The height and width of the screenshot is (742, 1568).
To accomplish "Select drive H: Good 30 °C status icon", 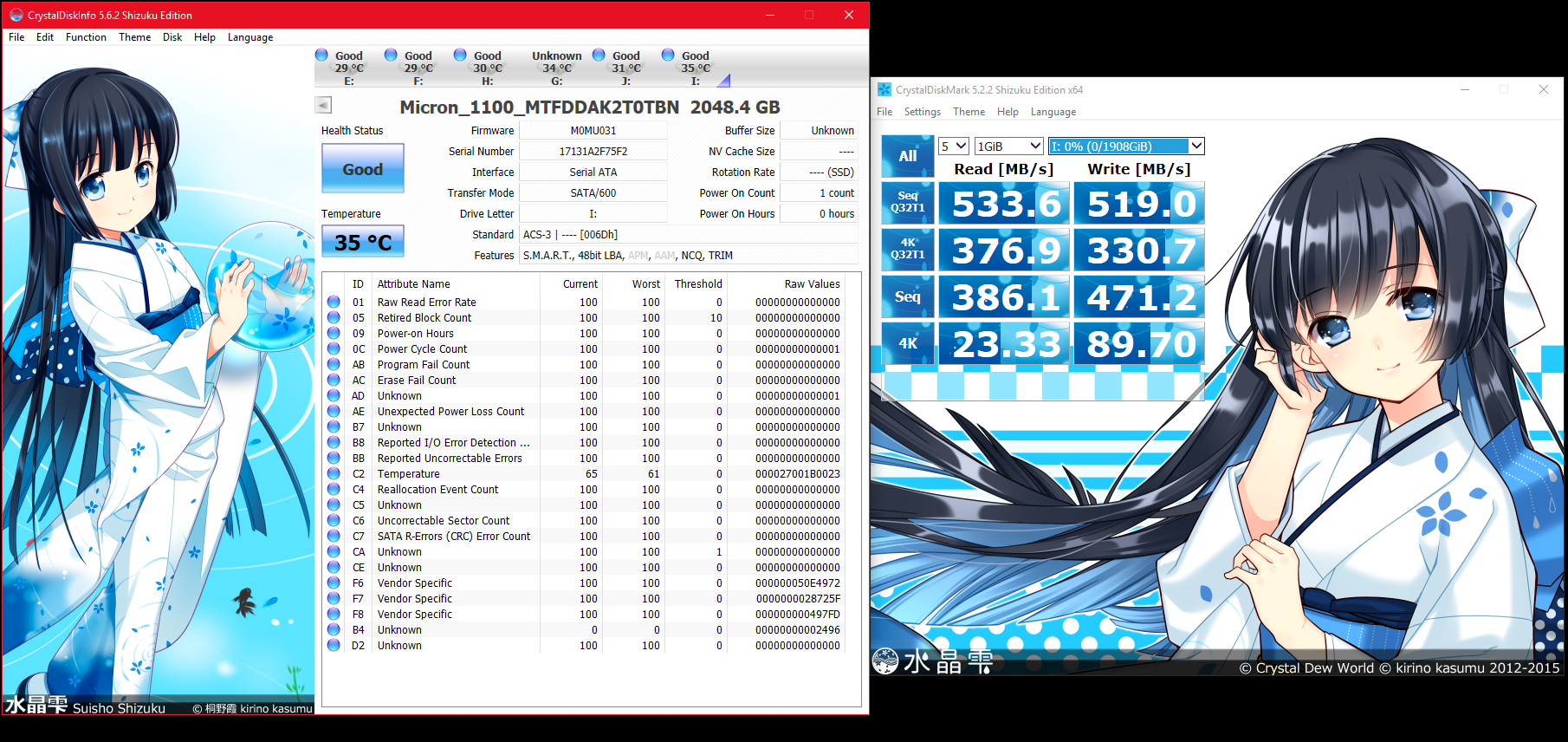I will (460, 55).
